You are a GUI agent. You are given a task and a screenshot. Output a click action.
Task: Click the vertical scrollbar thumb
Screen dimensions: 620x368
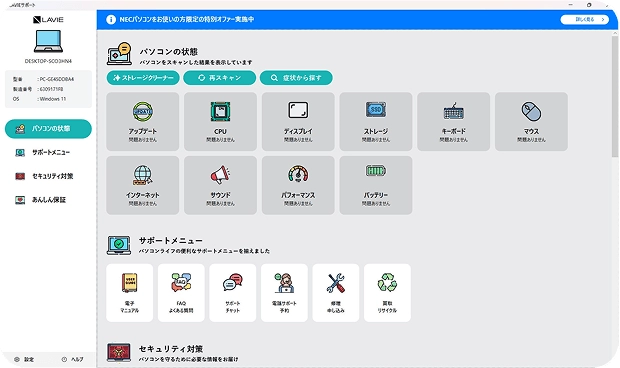(615, 95)
